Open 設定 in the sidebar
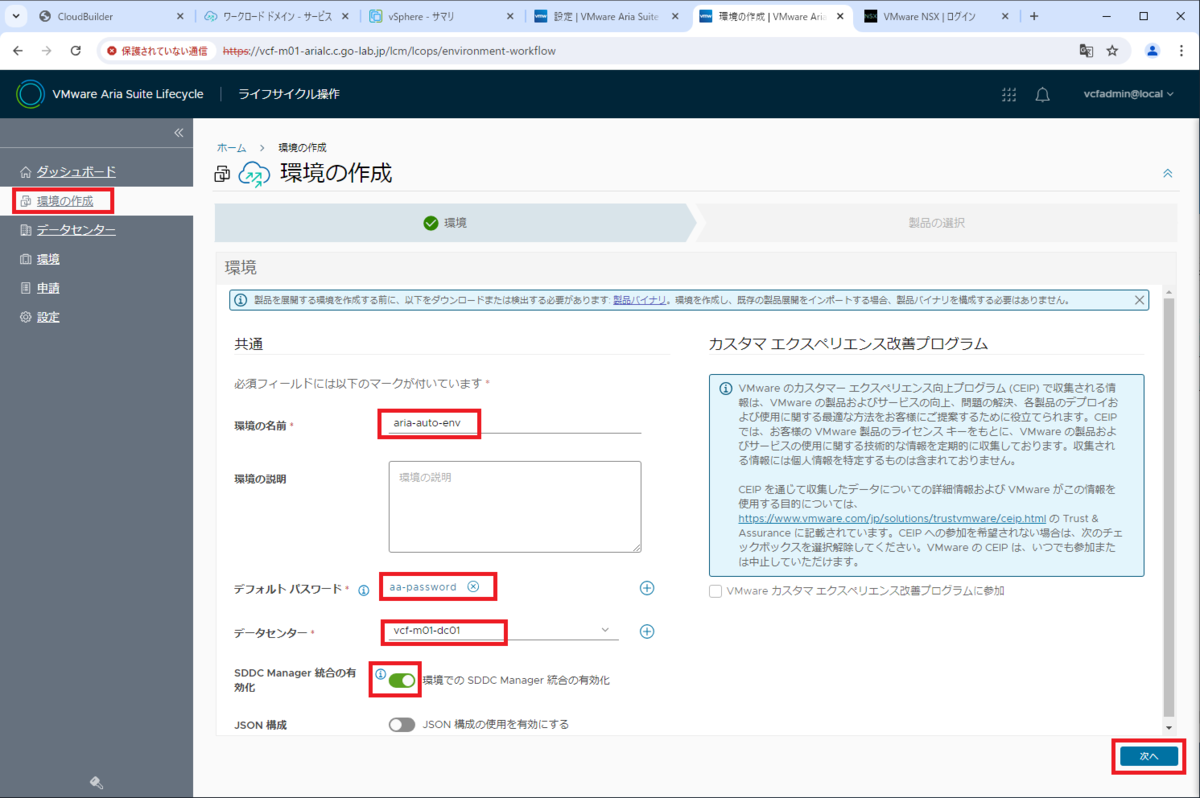1200x798 pixels. pyautogui.click(x=48, y=317)
